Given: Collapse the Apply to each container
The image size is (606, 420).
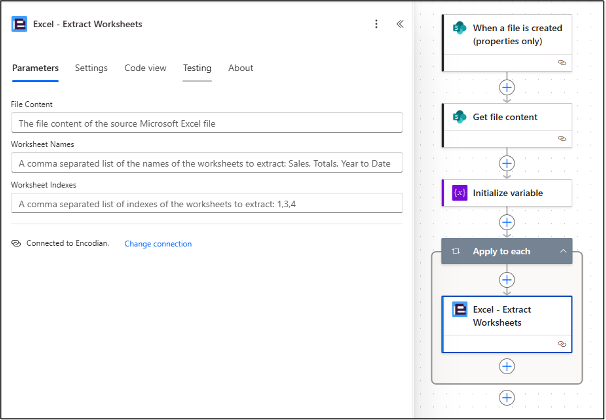Looking at the screenshot, I should 563,251.
